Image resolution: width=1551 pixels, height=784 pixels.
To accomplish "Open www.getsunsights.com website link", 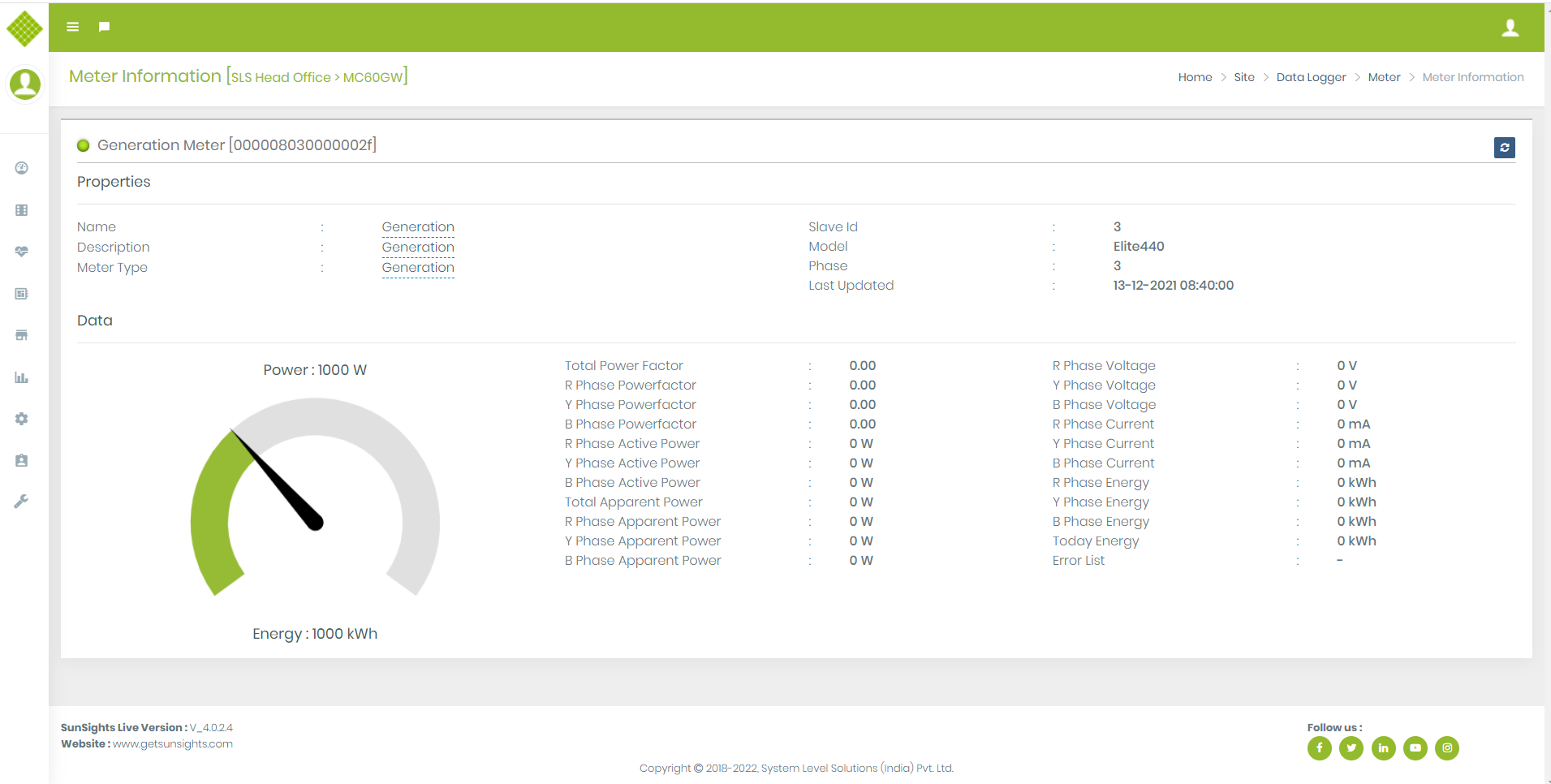I will pyautogui.click(x=173, y=744).
